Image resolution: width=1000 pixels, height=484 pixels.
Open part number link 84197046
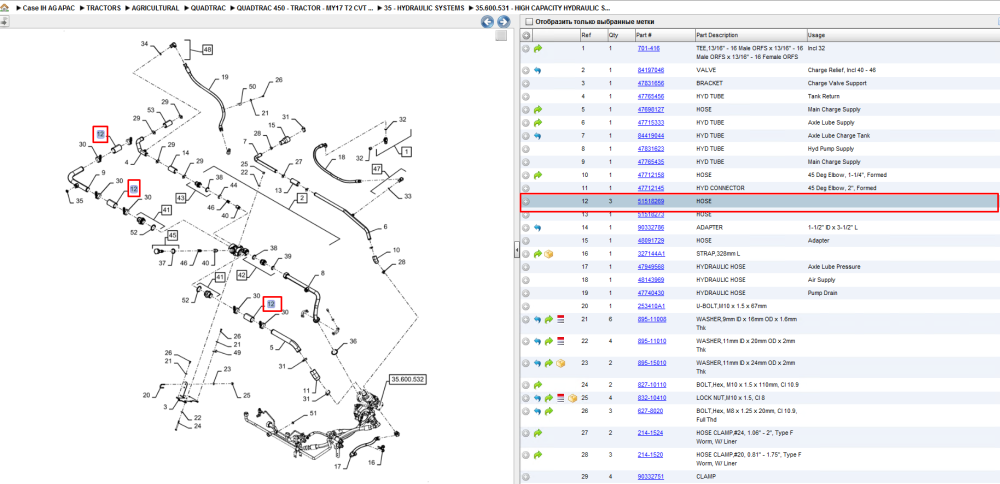point(651,70)
